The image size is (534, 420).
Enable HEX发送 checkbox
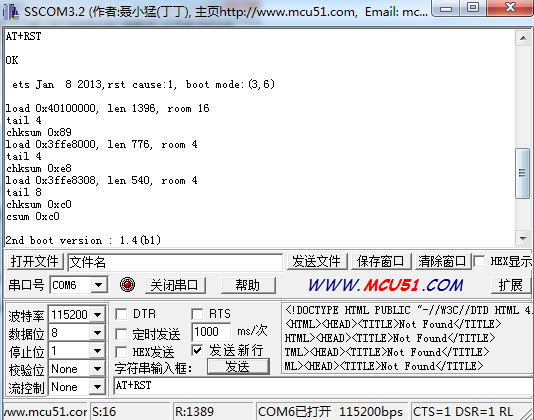pyautogui.click(x=121, y=352)
